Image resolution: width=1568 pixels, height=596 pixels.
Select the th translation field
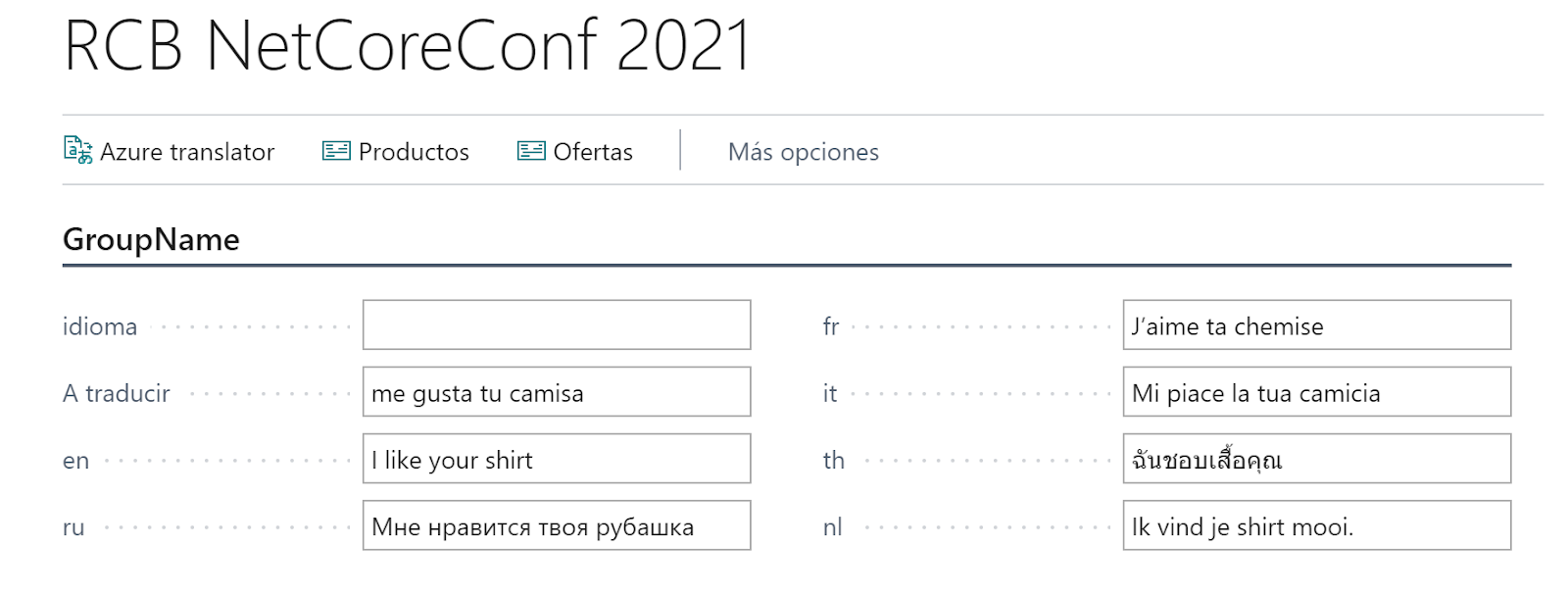1317,459
